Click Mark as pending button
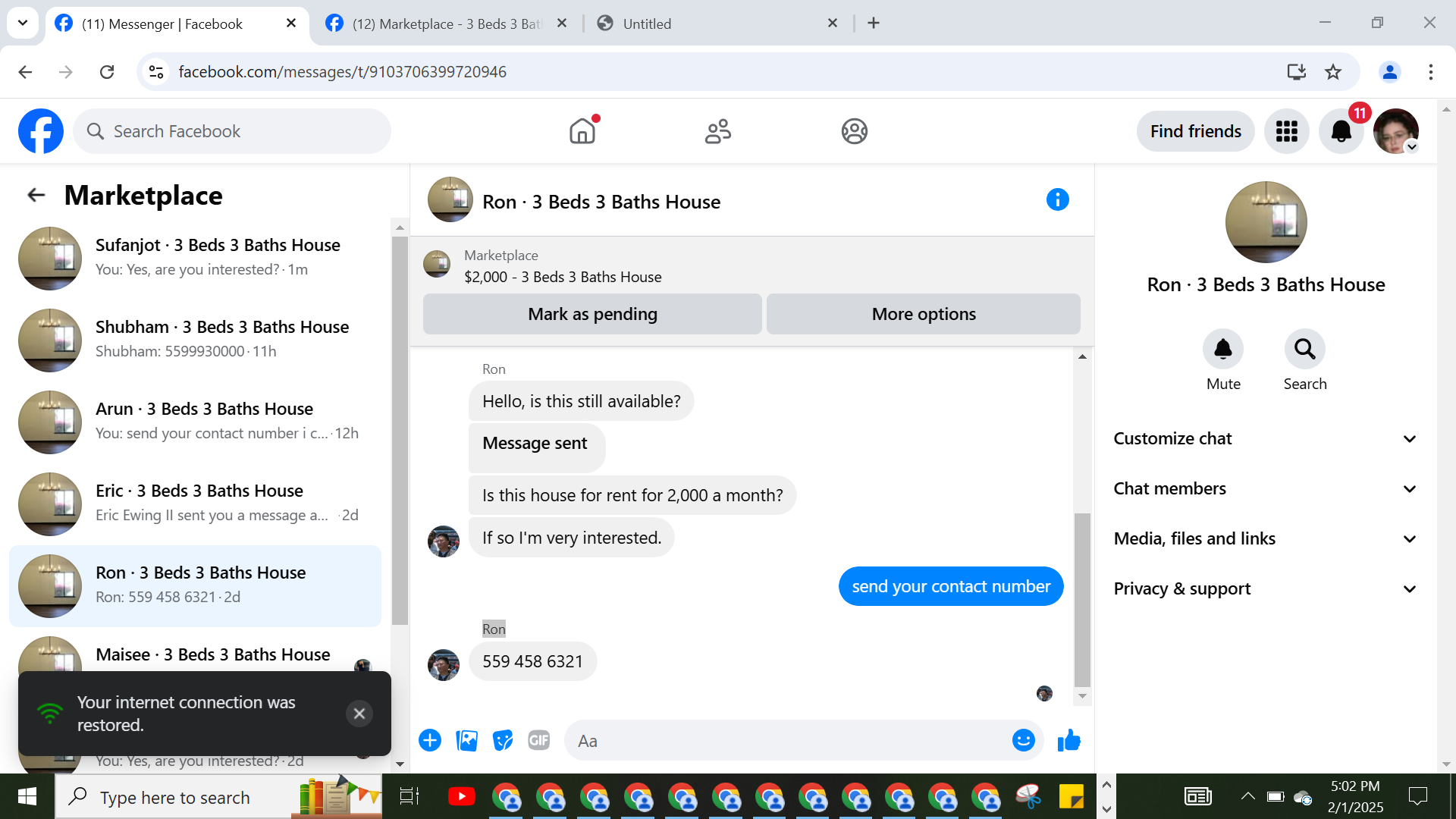This screenshot has width=1456, height=819. [x=592, y=314]
